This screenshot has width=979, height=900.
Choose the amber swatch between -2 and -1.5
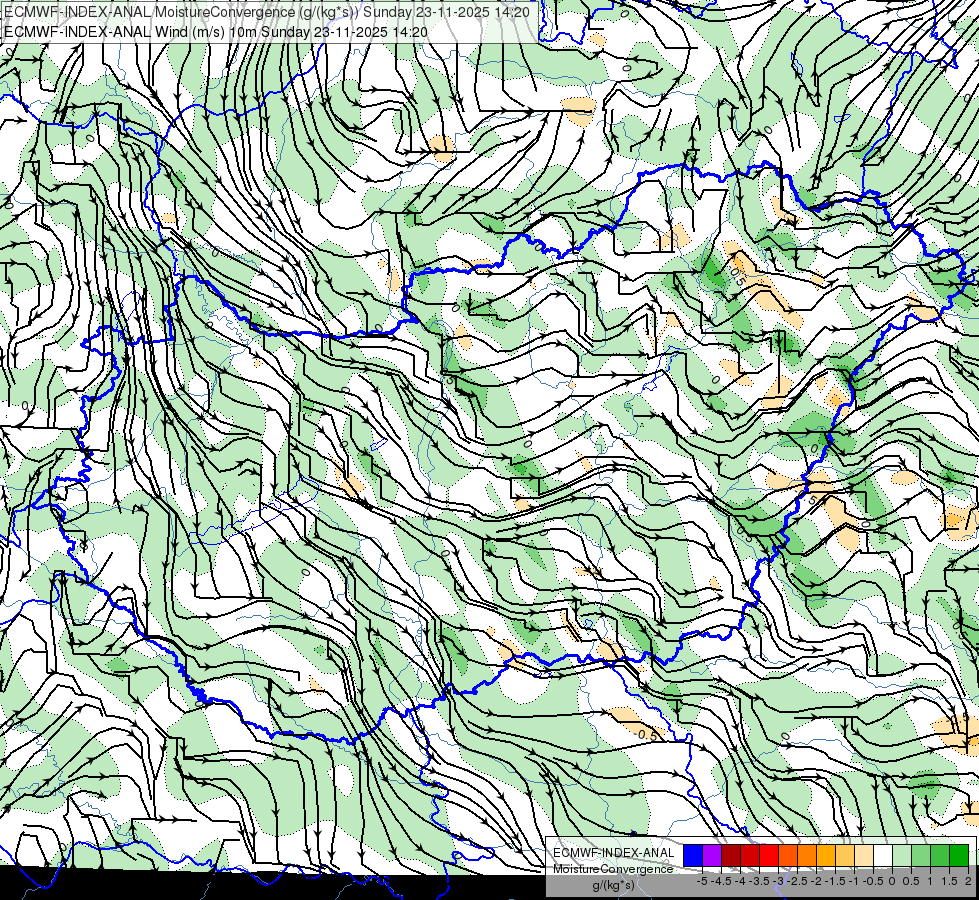[x=826, y=856]
